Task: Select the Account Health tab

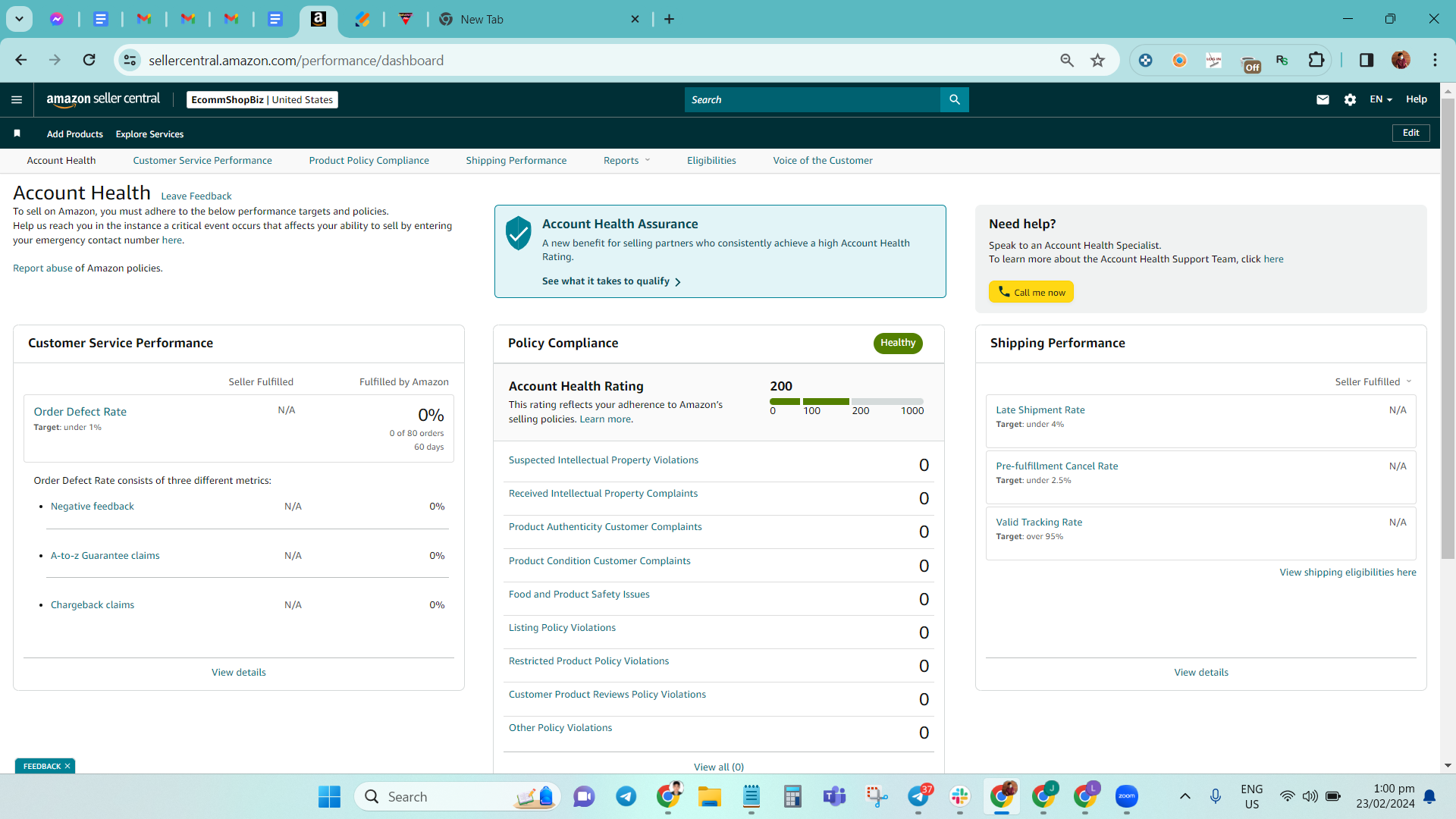Action: [61, 160]
